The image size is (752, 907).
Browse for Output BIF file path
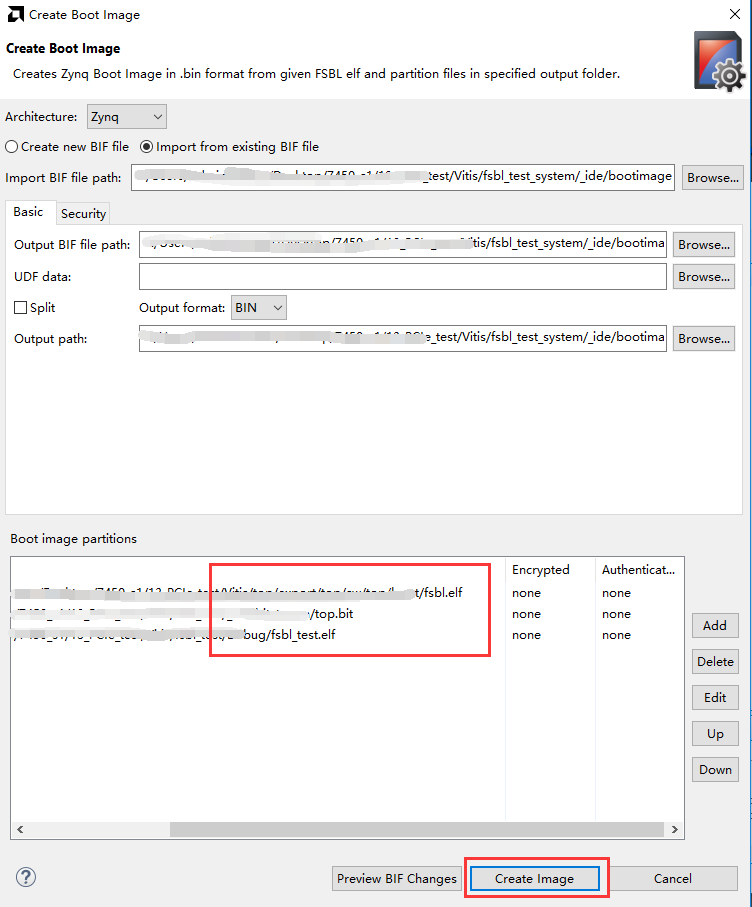pyautogui.click(x=704, y=245)
